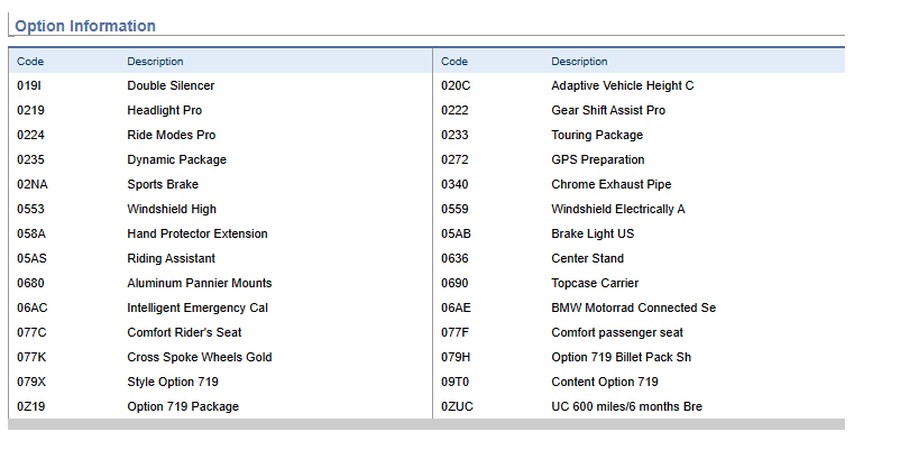Select code 0272 cell
Viewport: 900px width, 458px height.
[455, 160]
